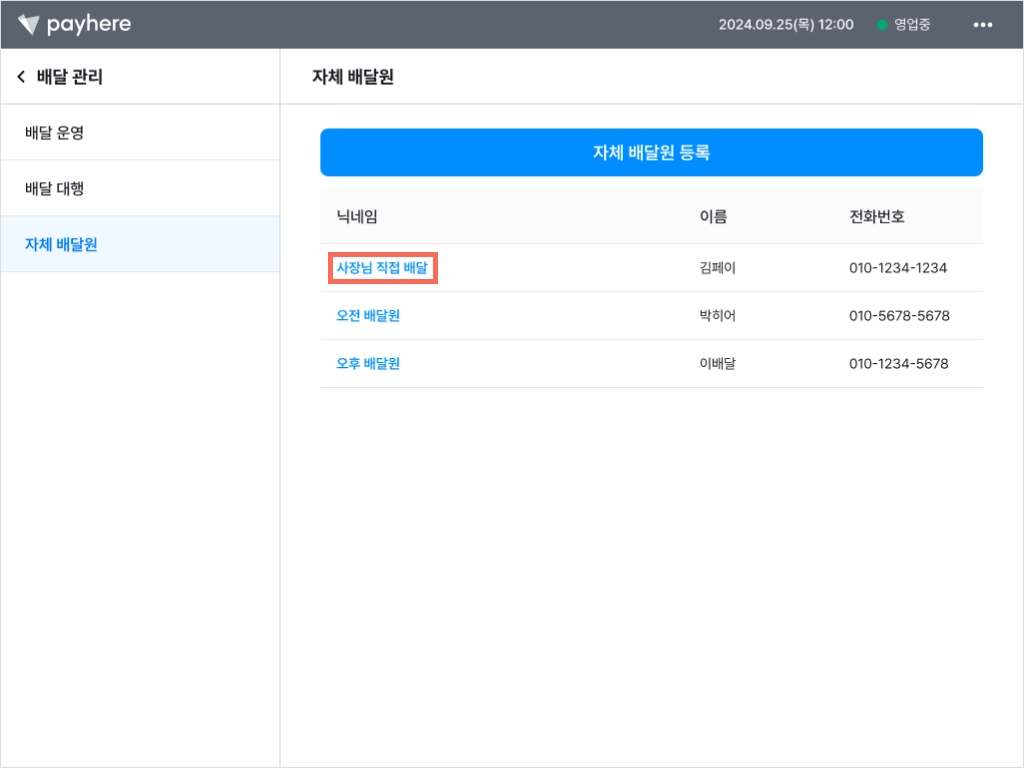Open the 사장님 직접 배달 courier
This screenshot has height=768, width=1024.
pyautogui.click(x=382, y=268)
